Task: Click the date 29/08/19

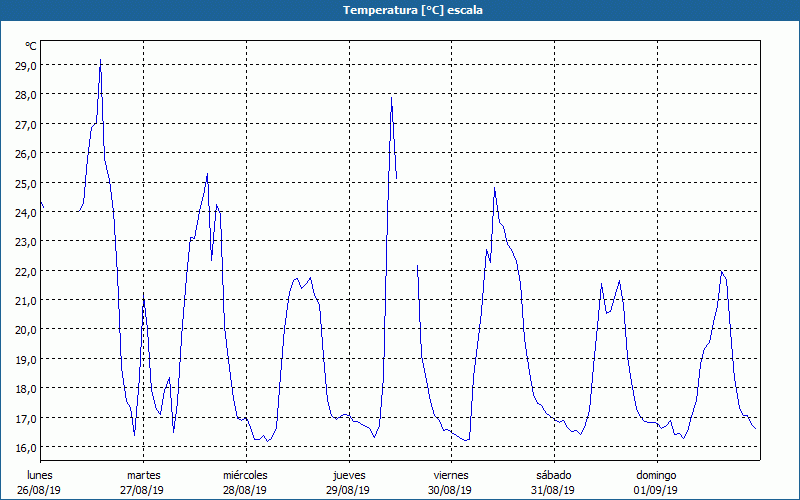Action: [x=348, y=490]
